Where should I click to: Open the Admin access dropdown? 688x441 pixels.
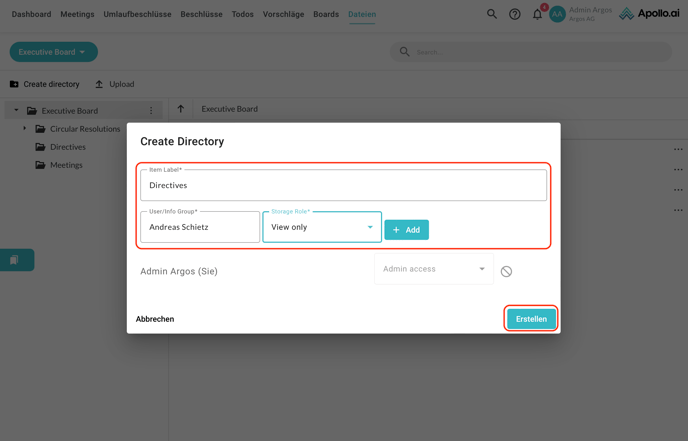tap(433, 269)
